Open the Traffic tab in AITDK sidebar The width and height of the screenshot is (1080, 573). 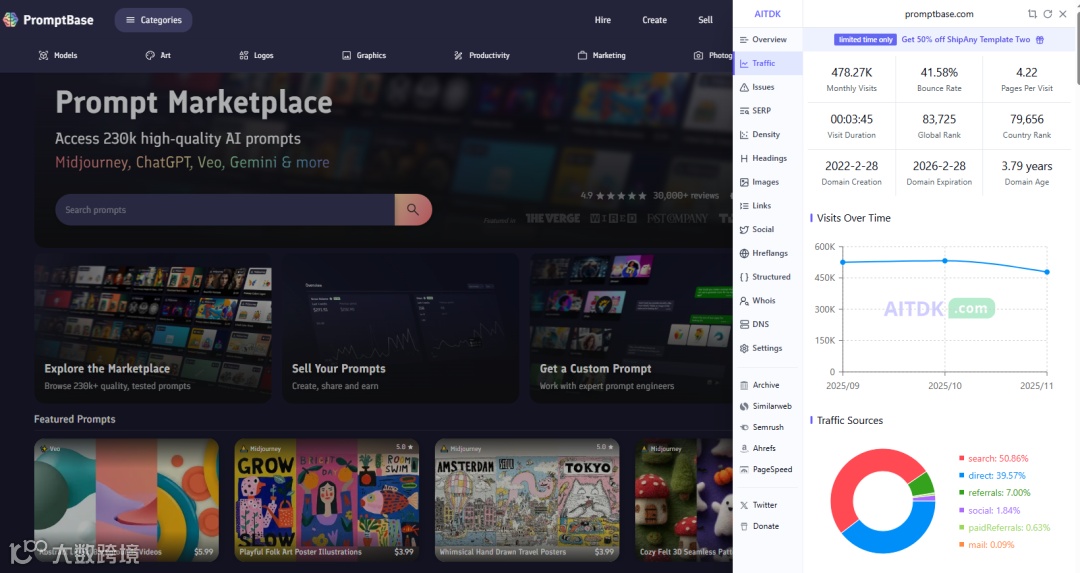click(x=768, y=63)
